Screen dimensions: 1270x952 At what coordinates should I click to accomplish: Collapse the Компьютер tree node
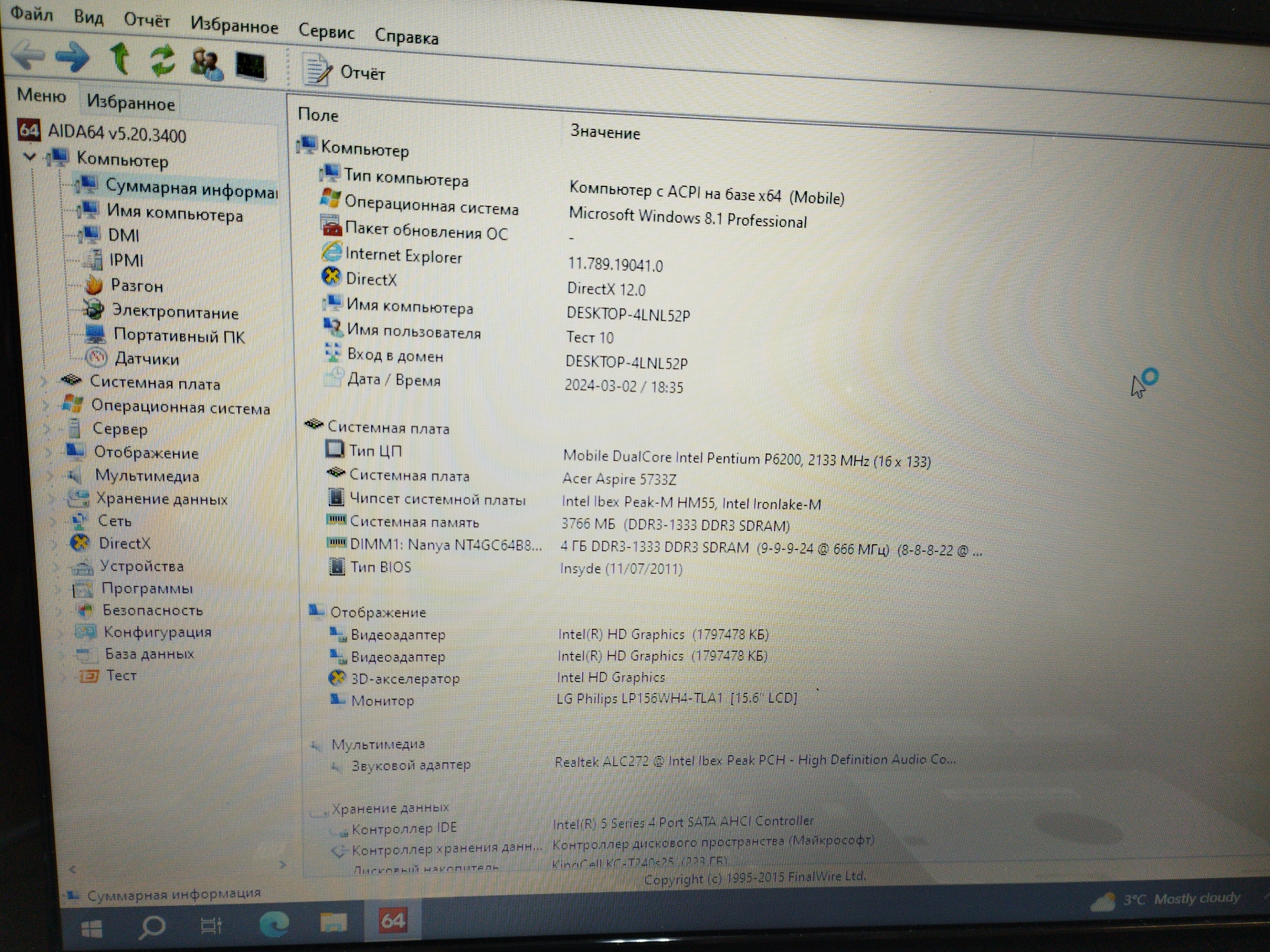pos(30,157)
